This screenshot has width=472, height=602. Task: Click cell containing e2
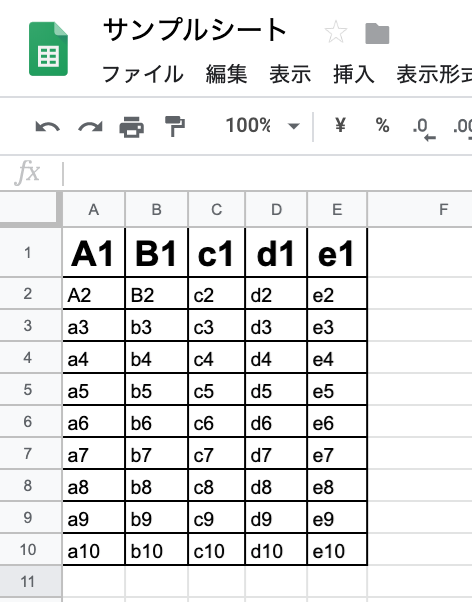(x=337, y=293)
